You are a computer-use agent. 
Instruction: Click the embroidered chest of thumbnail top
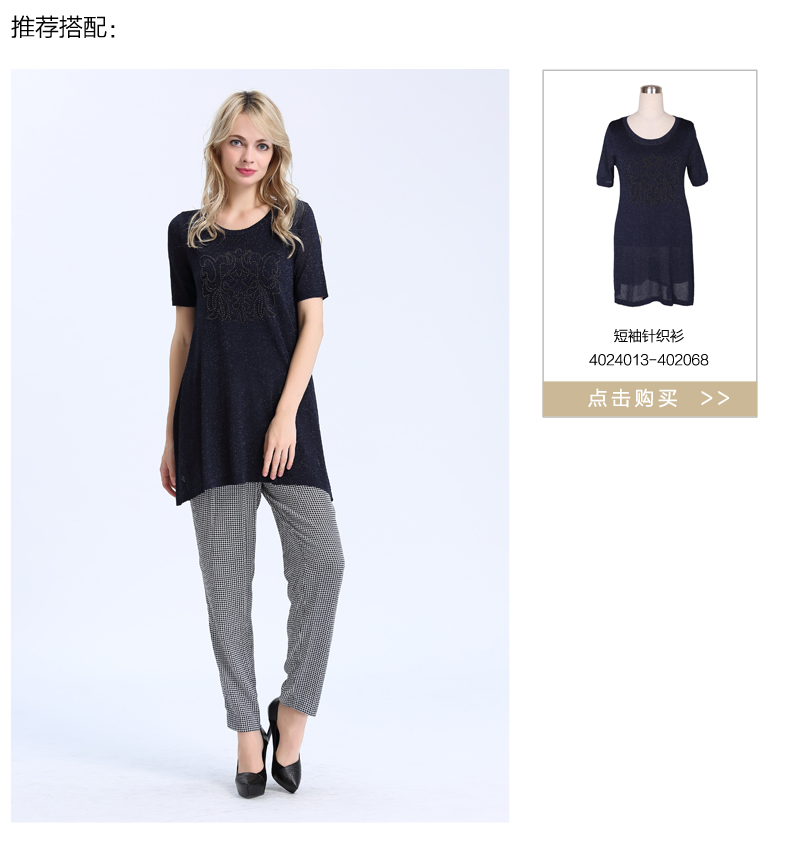651,176
